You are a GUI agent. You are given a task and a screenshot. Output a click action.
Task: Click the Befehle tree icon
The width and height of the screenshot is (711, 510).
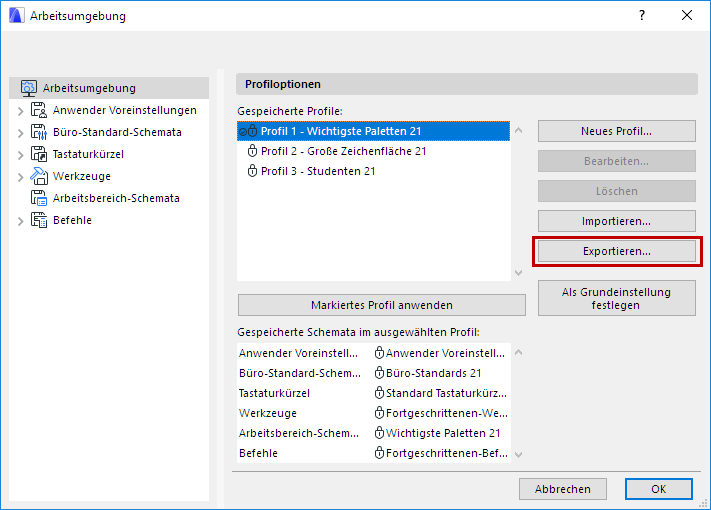[39, 220]
